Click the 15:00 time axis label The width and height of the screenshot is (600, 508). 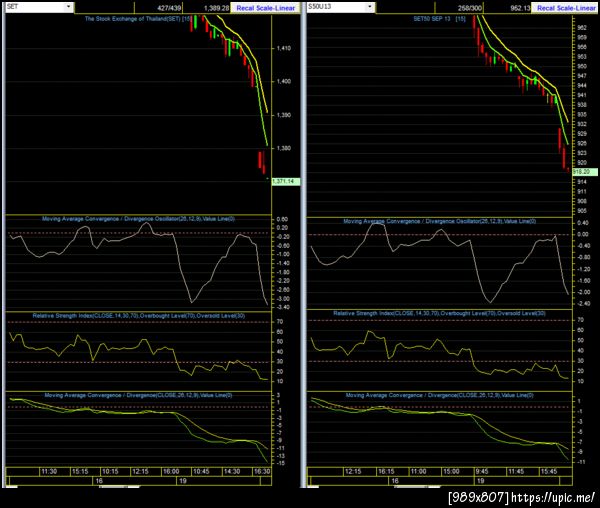[451, 471]
